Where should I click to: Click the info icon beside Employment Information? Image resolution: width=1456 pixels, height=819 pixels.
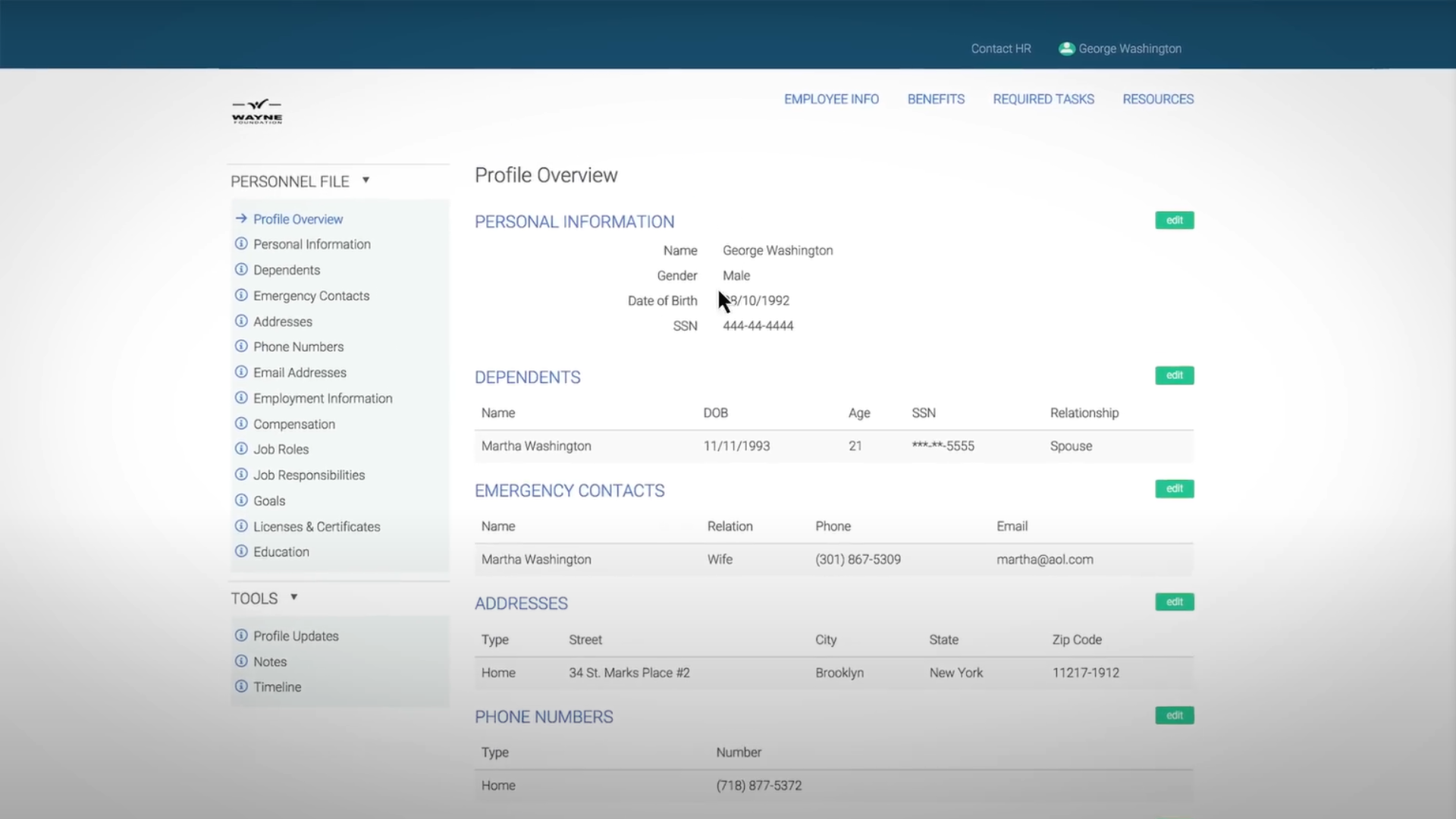point(241,397)
